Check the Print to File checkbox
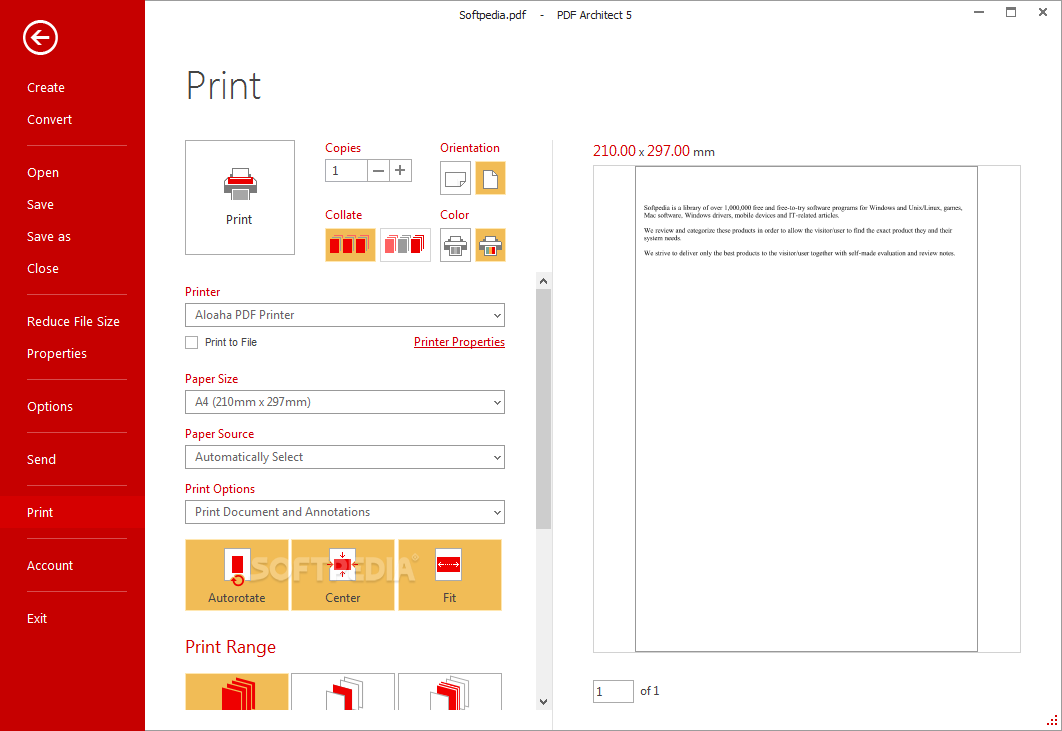This screenshot has width=1062, height=731. pos(192,342)
